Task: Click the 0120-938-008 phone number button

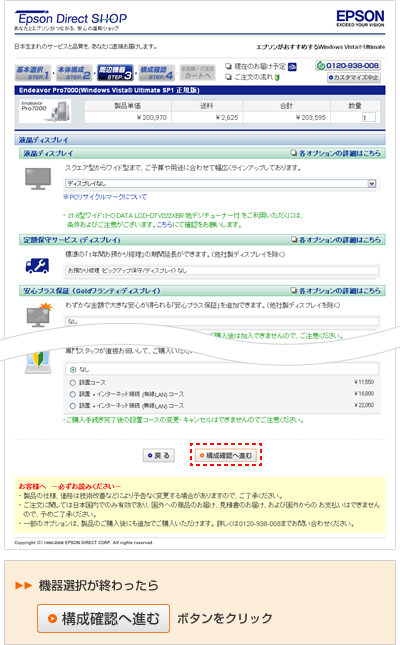Action: point(348,65)
